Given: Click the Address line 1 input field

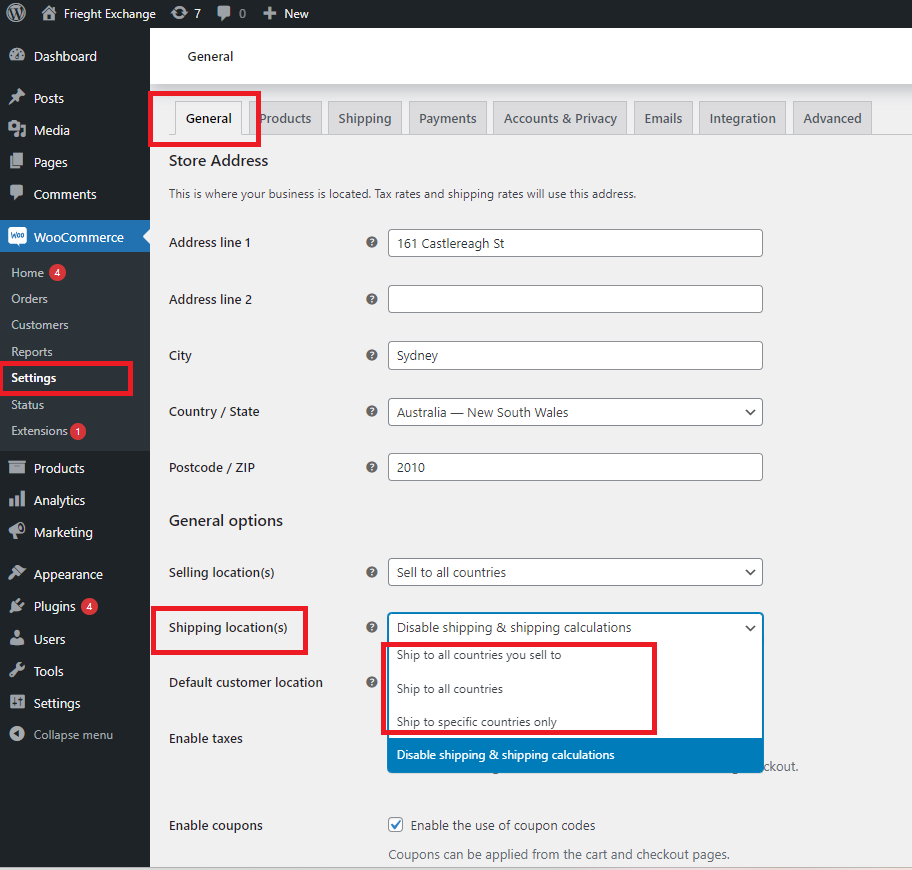Looking at the screenshot, I should 575,243.
